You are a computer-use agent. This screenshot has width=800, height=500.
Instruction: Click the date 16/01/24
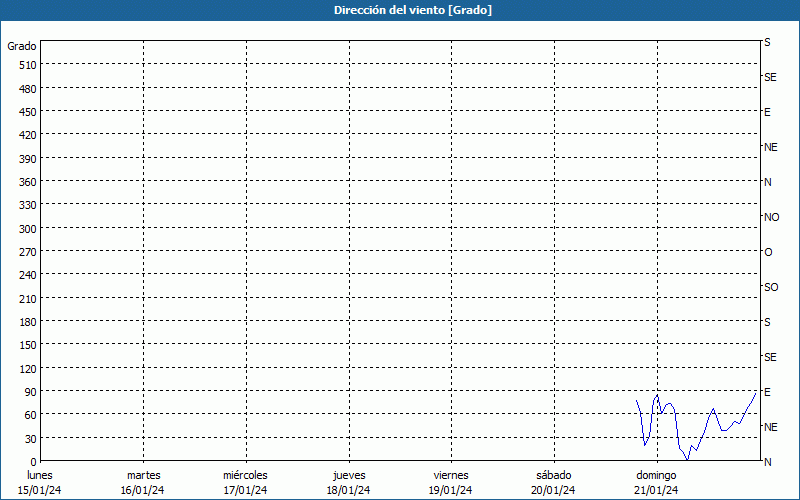(x=142, y=490)
